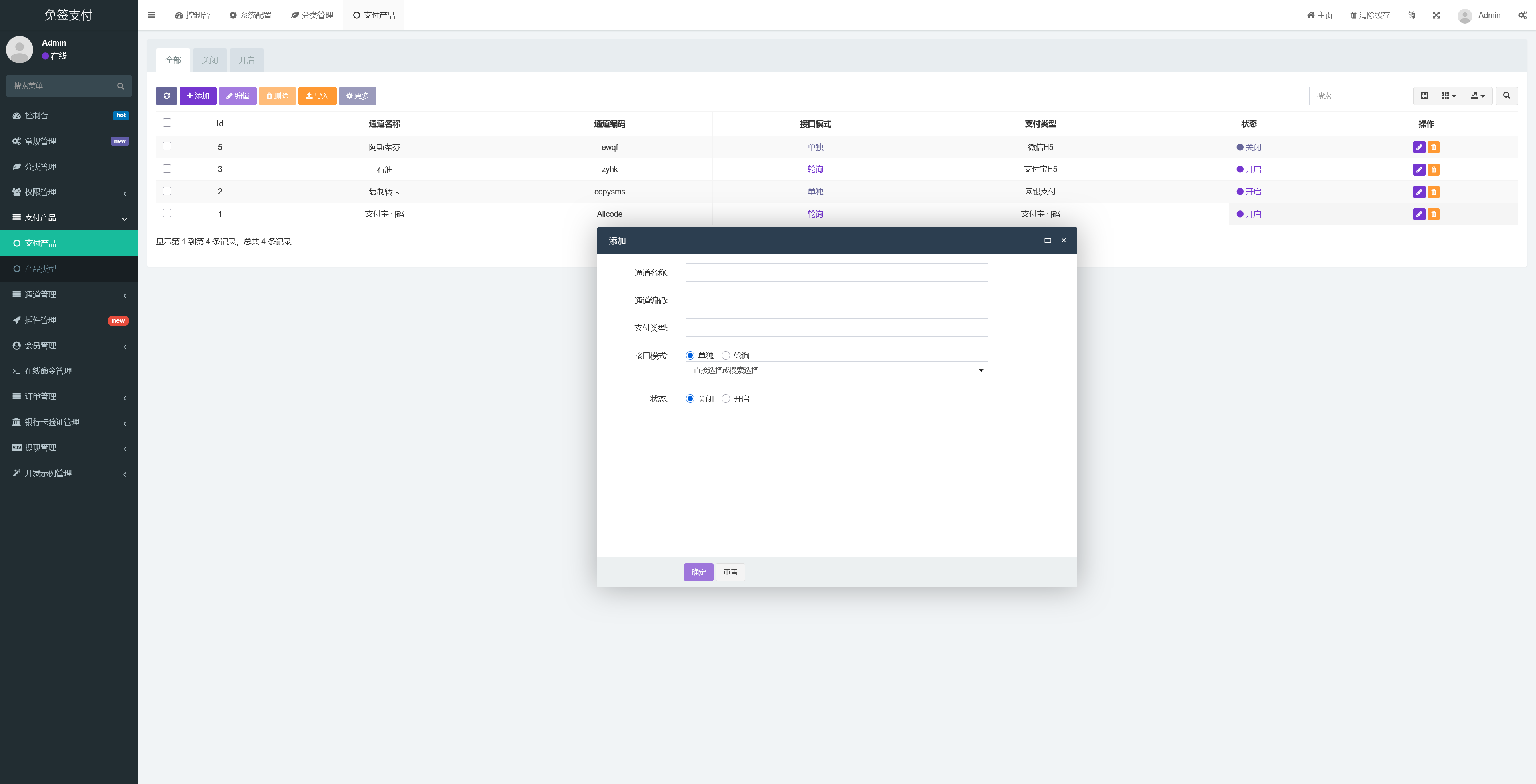Screen dimensions: 1536x784
Task: Open the 直接选择或搜索选择 dropdown
Action: point(836,370)
